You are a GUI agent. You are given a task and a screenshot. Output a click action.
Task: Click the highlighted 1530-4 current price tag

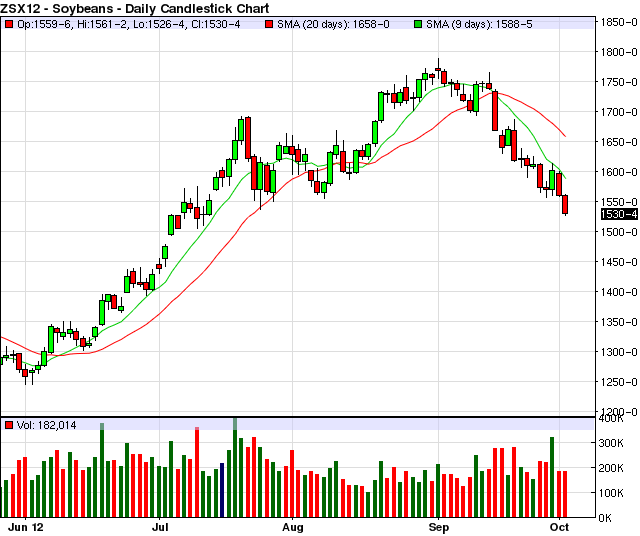point(619,214)
